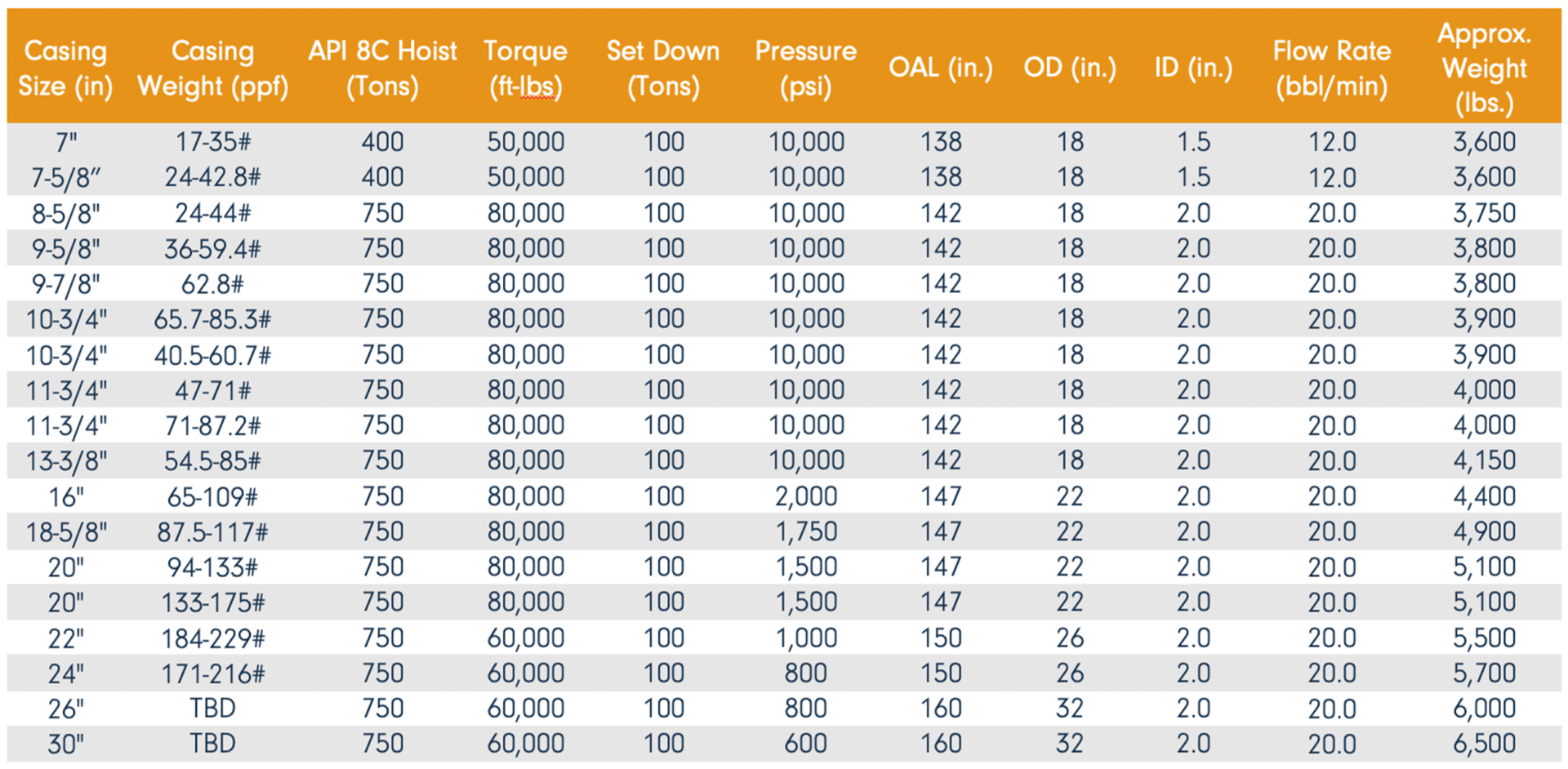The height and width of the screenshot is (769, 1568).
Task: Click the Approx. Weight (lbs.) header
Action: (x=1484, y=69)
